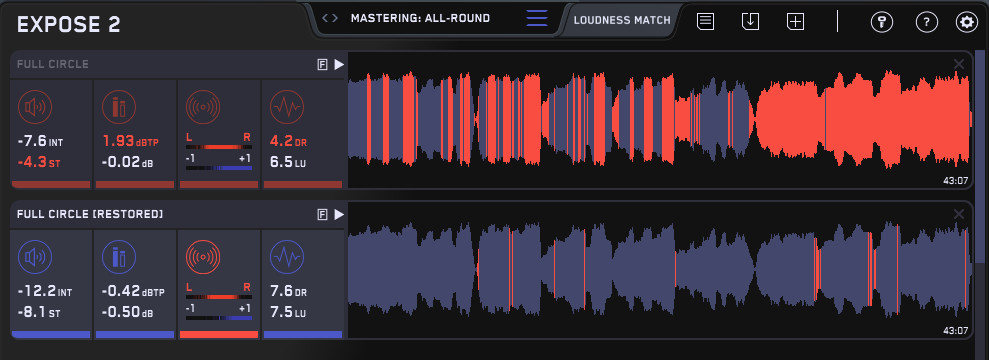
Task: Click the -4.3 ST loudness value
Action: click(38, 162)
